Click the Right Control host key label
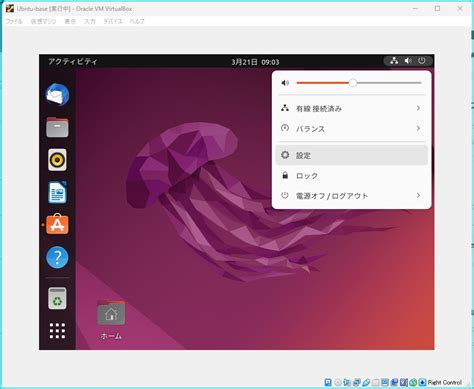 click(x=445, y=382)
